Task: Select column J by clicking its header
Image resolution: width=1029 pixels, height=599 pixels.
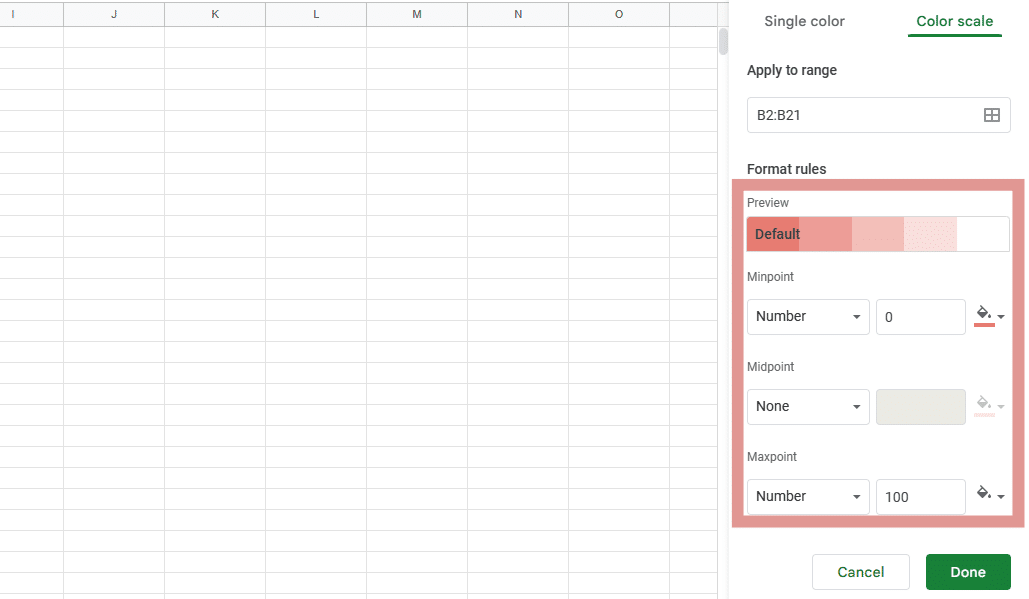Action: click(x=113, y=13)
